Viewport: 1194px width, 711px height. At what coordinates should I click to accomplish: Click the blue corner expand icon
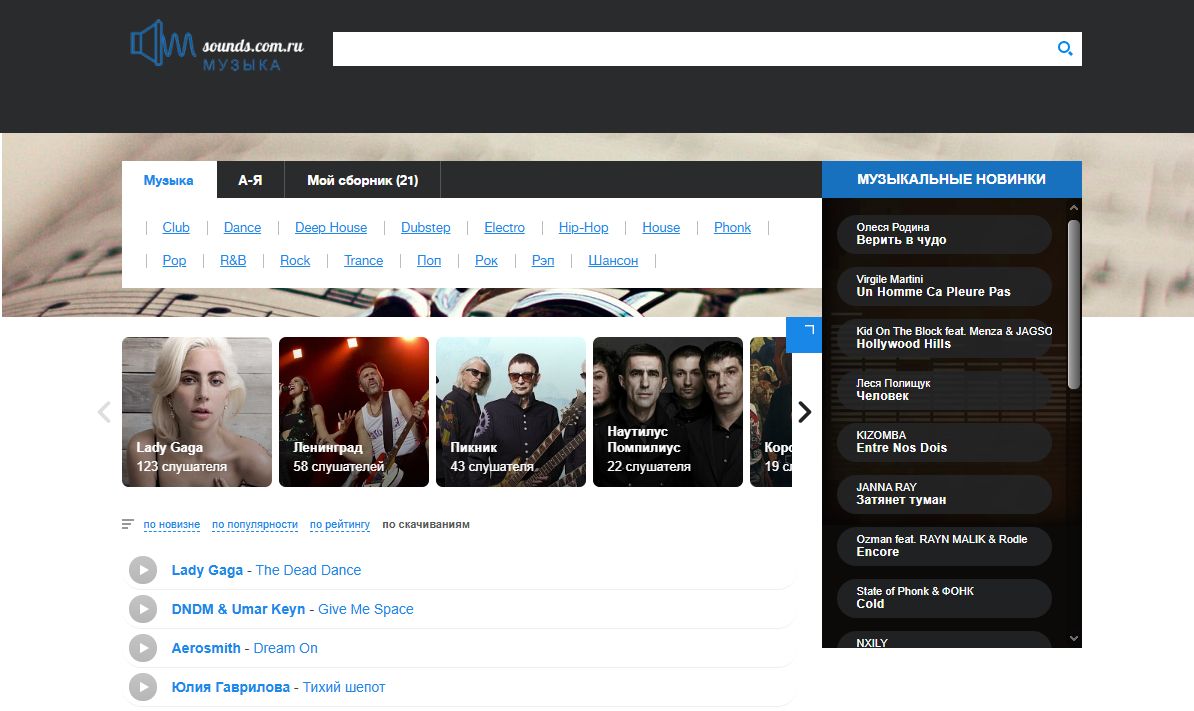(805, 334)
